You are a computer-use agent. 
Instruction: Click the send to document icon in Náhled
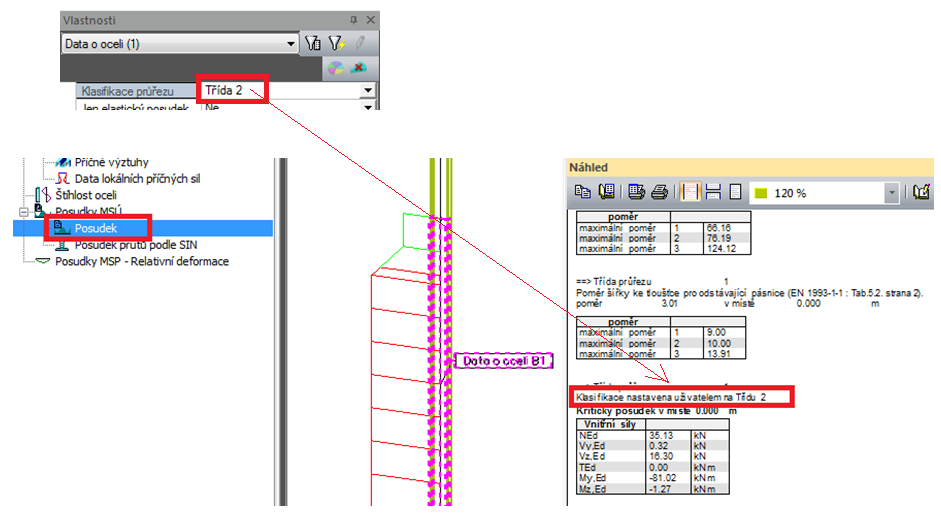click(x=607, y=192)
